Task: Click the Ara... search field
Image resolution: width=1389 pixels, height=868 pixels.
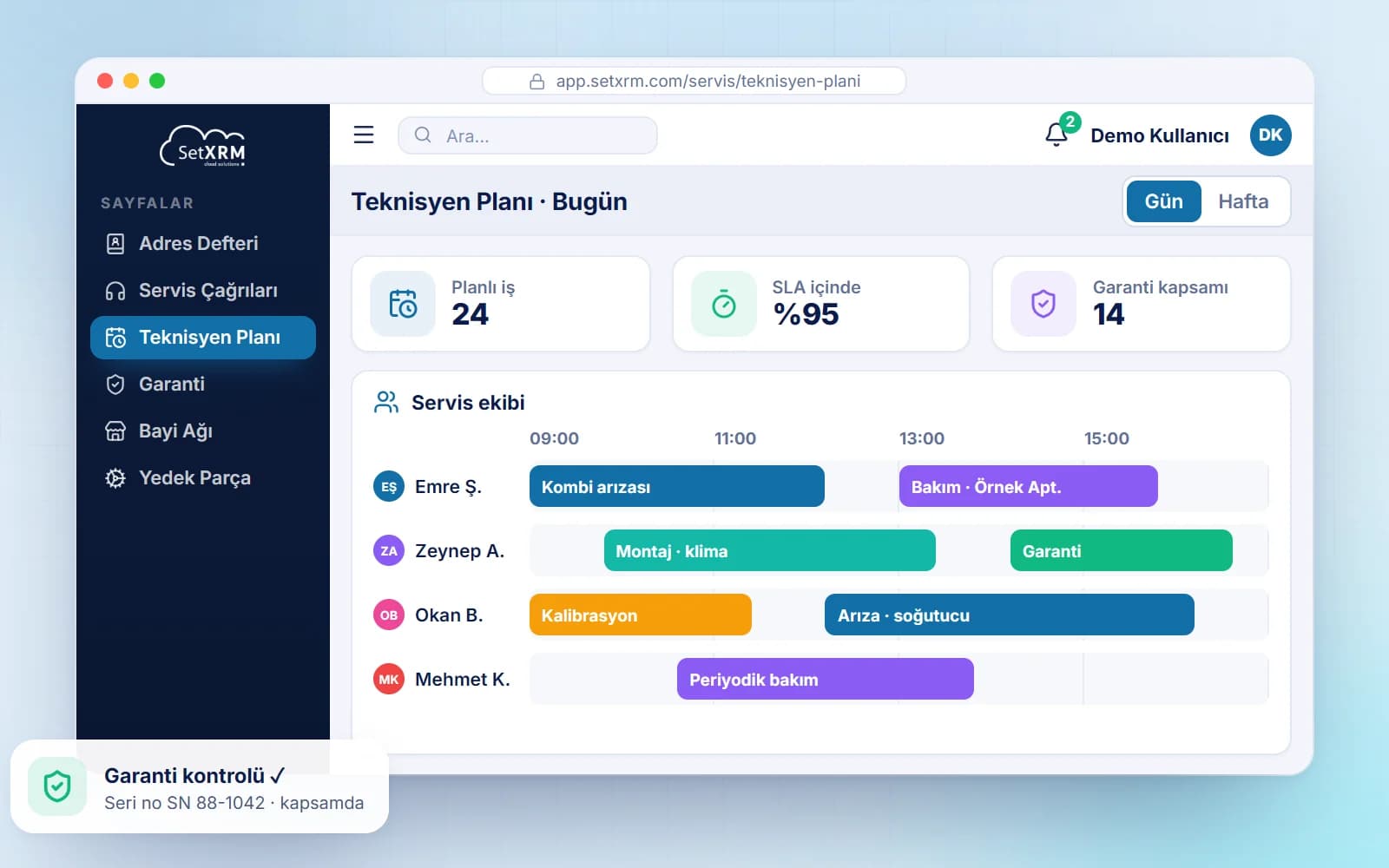Action: 528,135
